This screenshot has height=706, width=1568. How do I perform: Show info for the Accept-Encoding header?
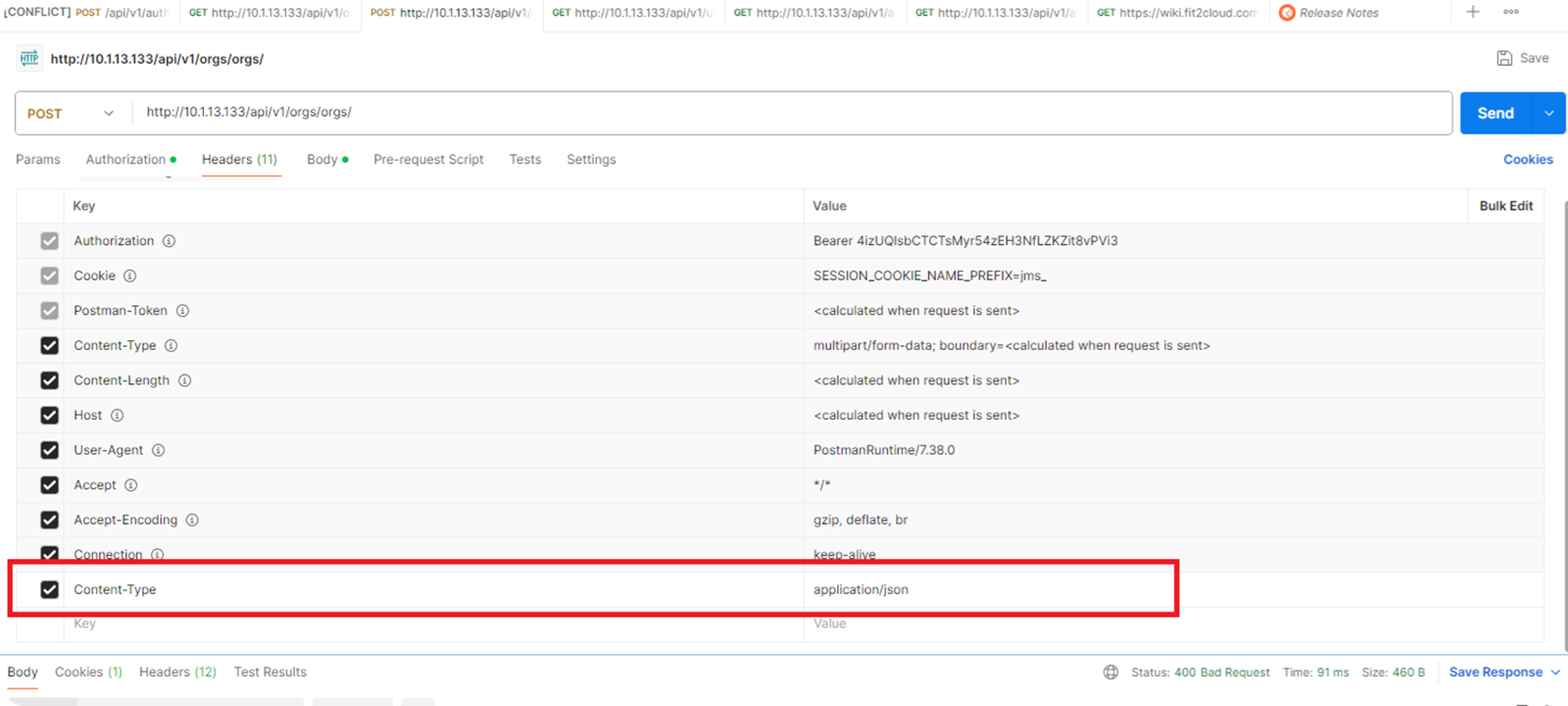(192, 520)
